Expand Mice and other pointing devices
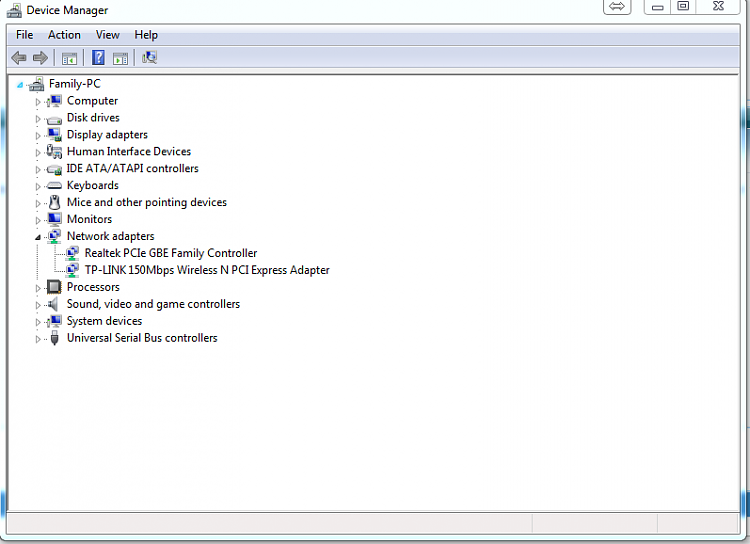Image resolution: width=750 pixels, height=544 pixels. (x=38, y=203)
